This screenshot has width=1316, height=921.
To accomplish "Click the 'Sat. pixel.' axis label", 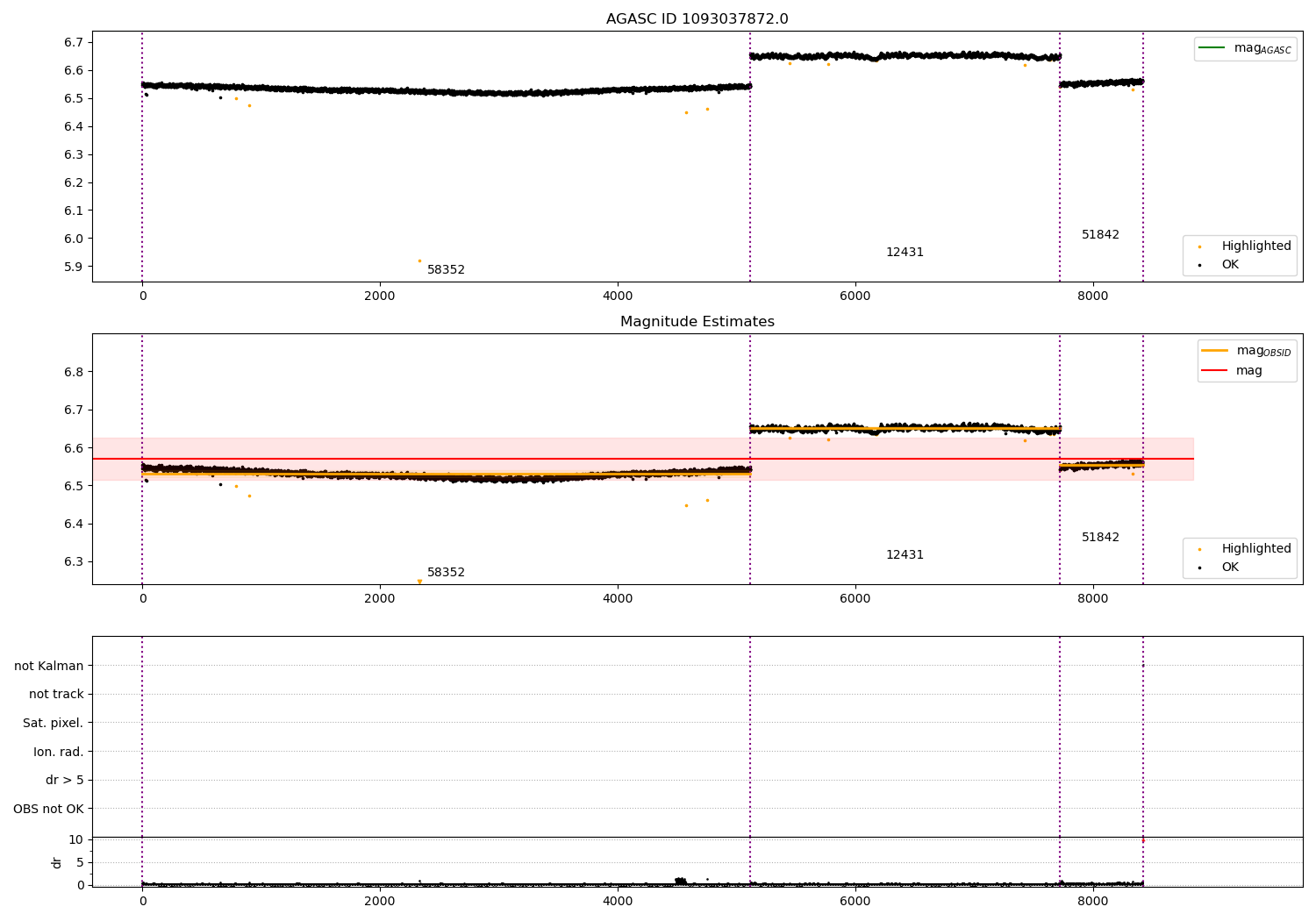I will [54, 724].
